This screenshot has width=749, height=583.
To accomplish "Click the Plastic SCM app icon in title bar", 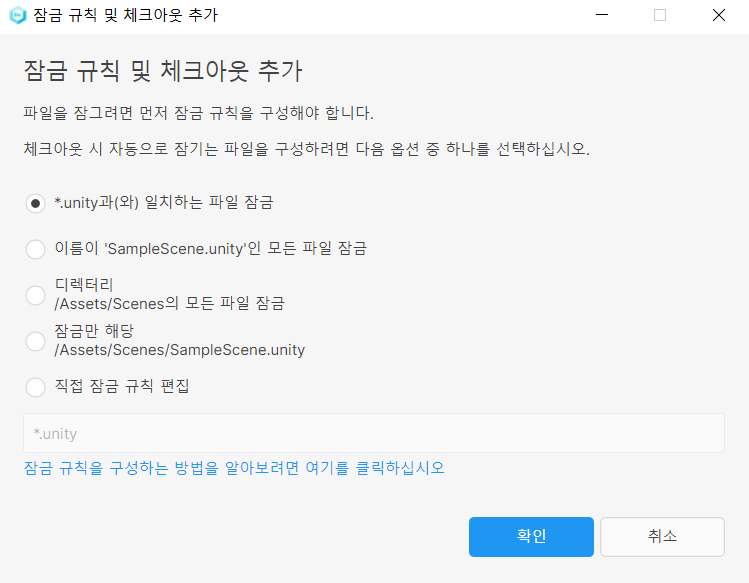I will pos(18,15).
